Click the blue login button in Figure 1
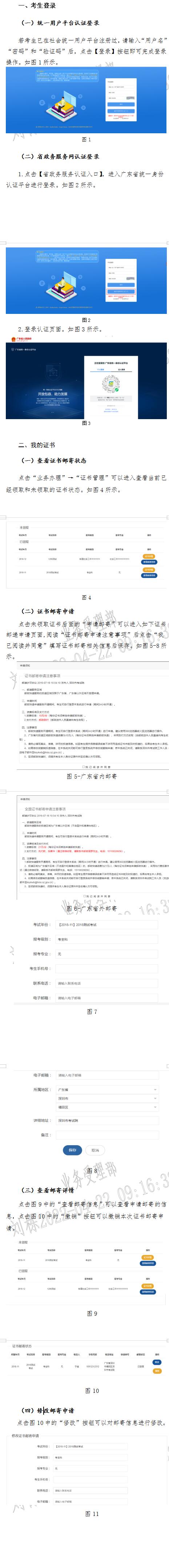Image resolution: width=169 pixels, height=1568 pixels. [x=120, y=104]
